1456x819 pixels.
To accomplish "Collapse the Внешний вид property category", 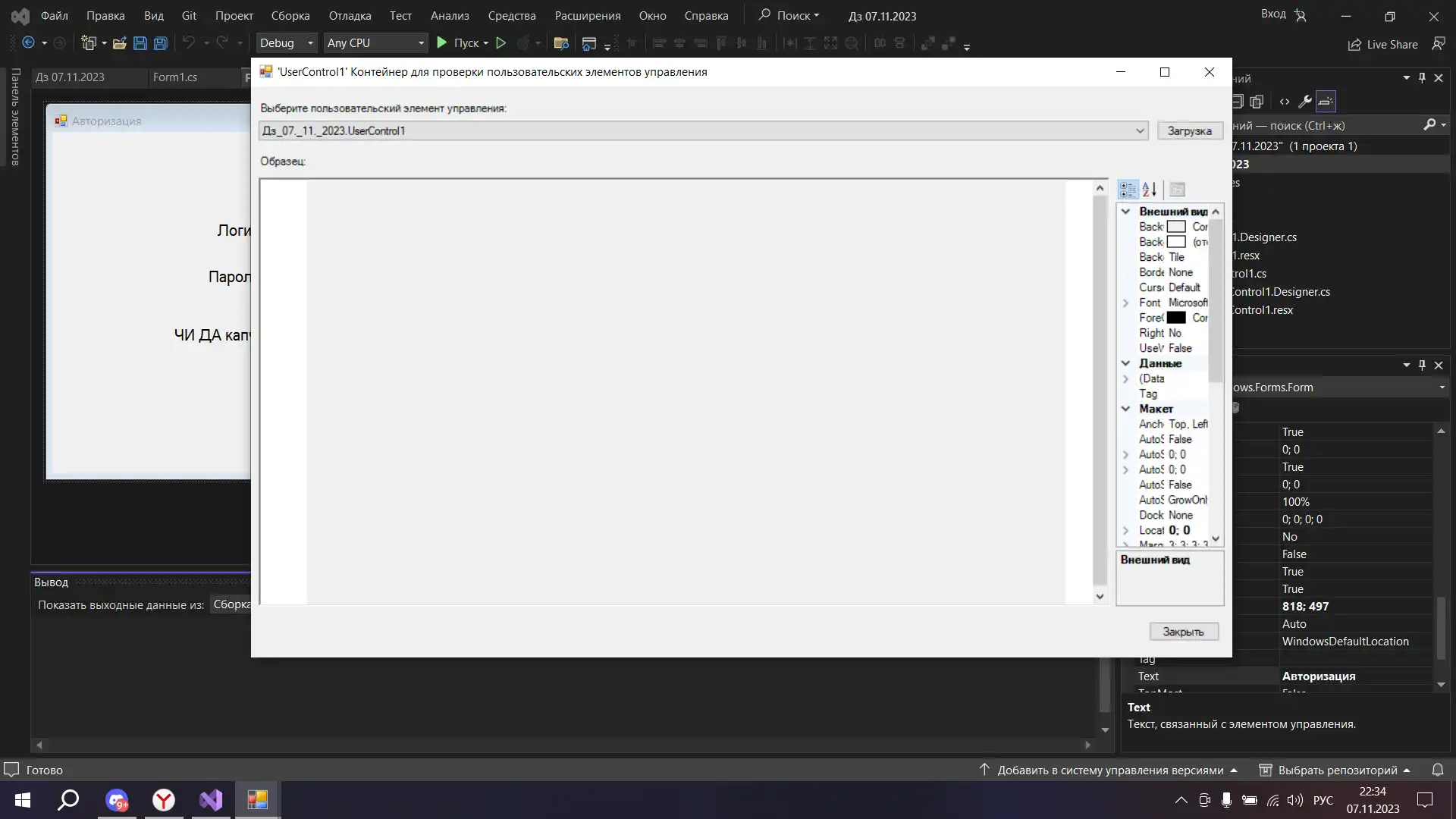I will pyautogui.click(x=1126, y=212).
